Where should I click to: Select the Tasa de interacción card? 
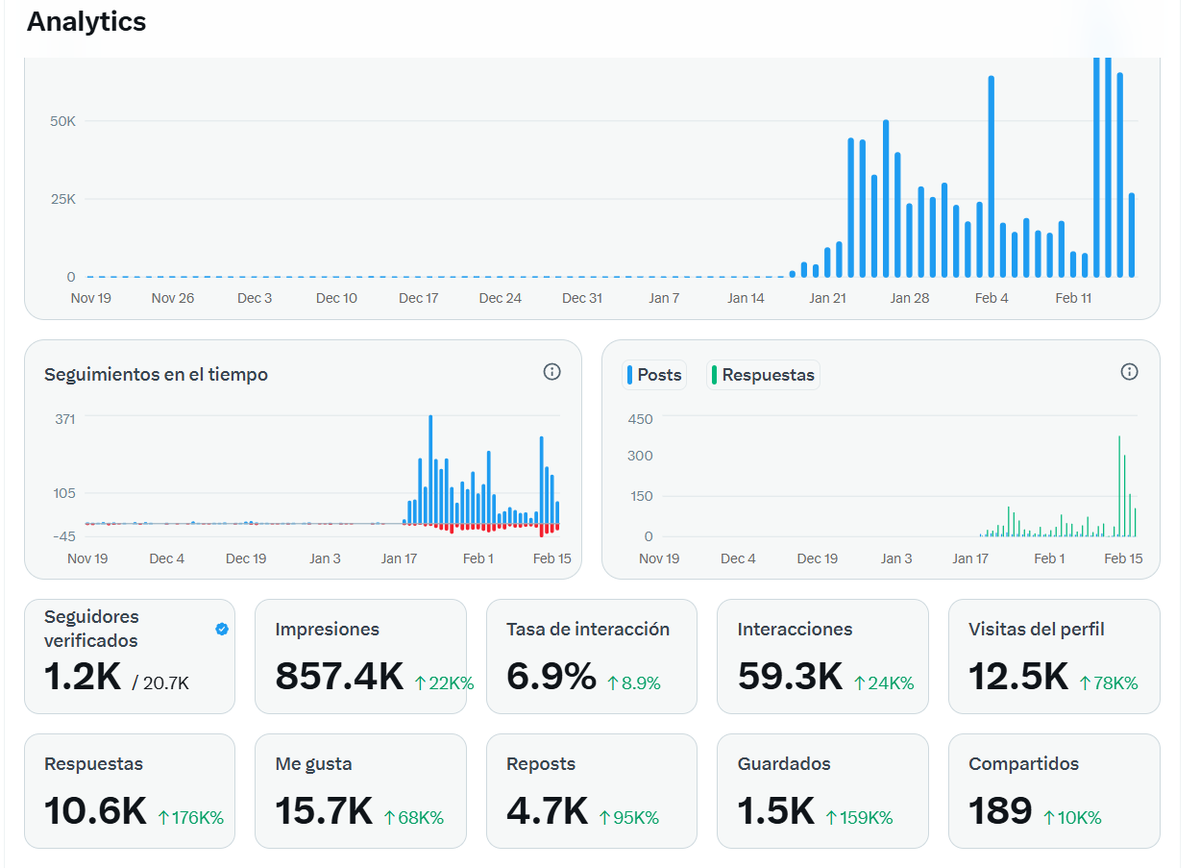pos(592,656)
